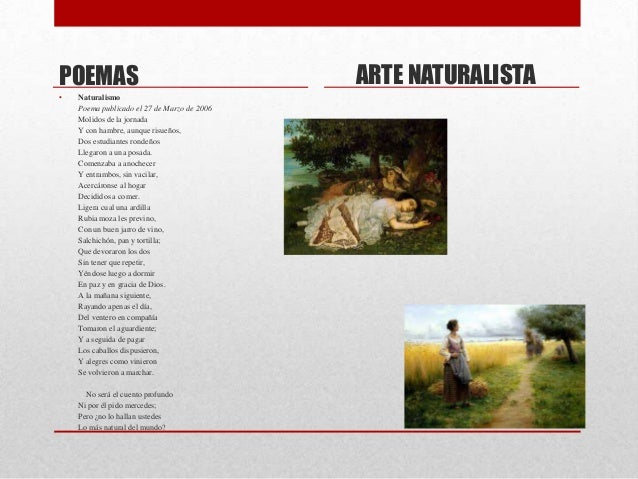The width and height of the screenshot is (638, 479).
Task: Click the line 'Yéndose luego a dormir'
Action: 116,273
